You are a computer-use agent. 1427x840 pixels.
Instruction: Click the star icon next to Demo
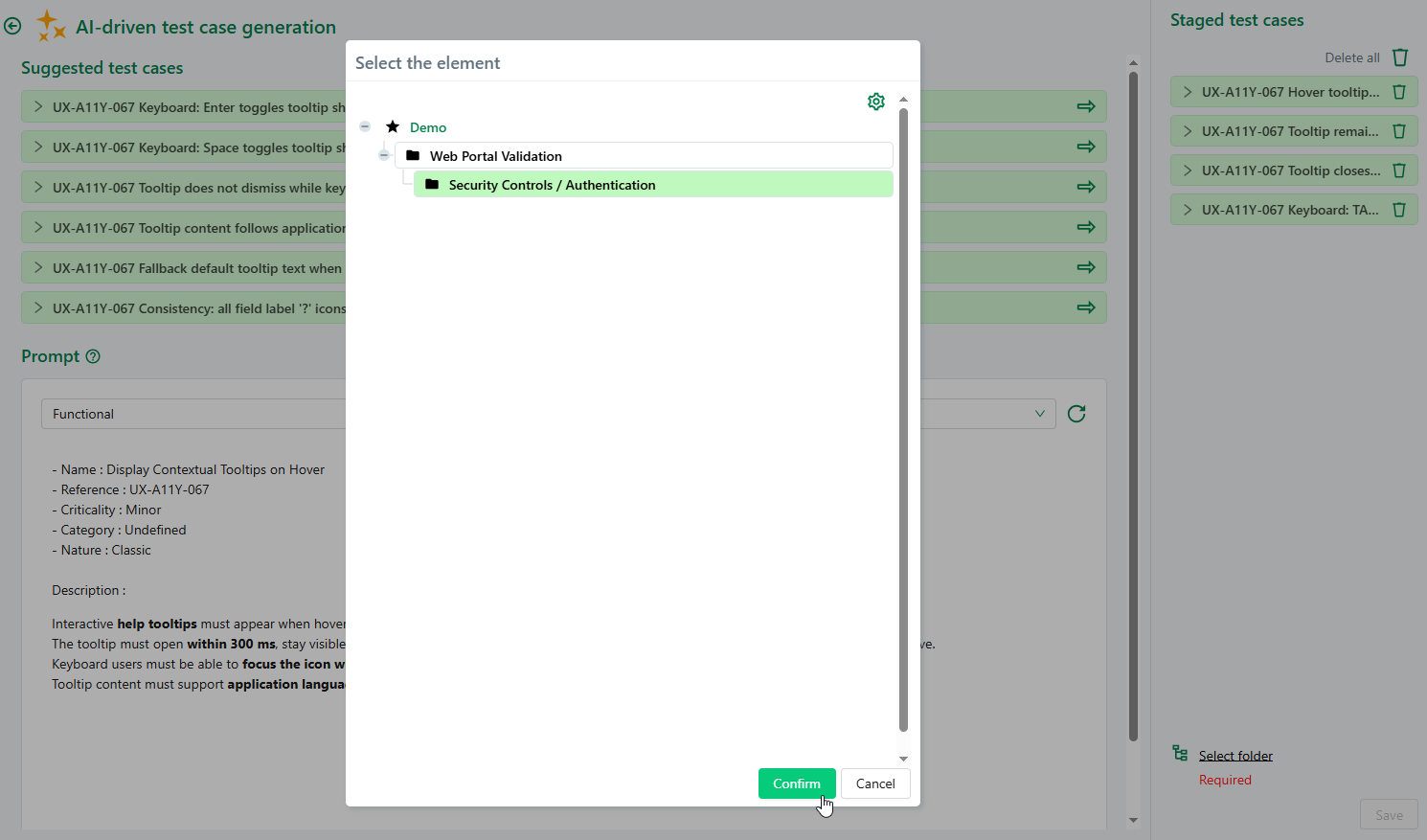point(392,126)
